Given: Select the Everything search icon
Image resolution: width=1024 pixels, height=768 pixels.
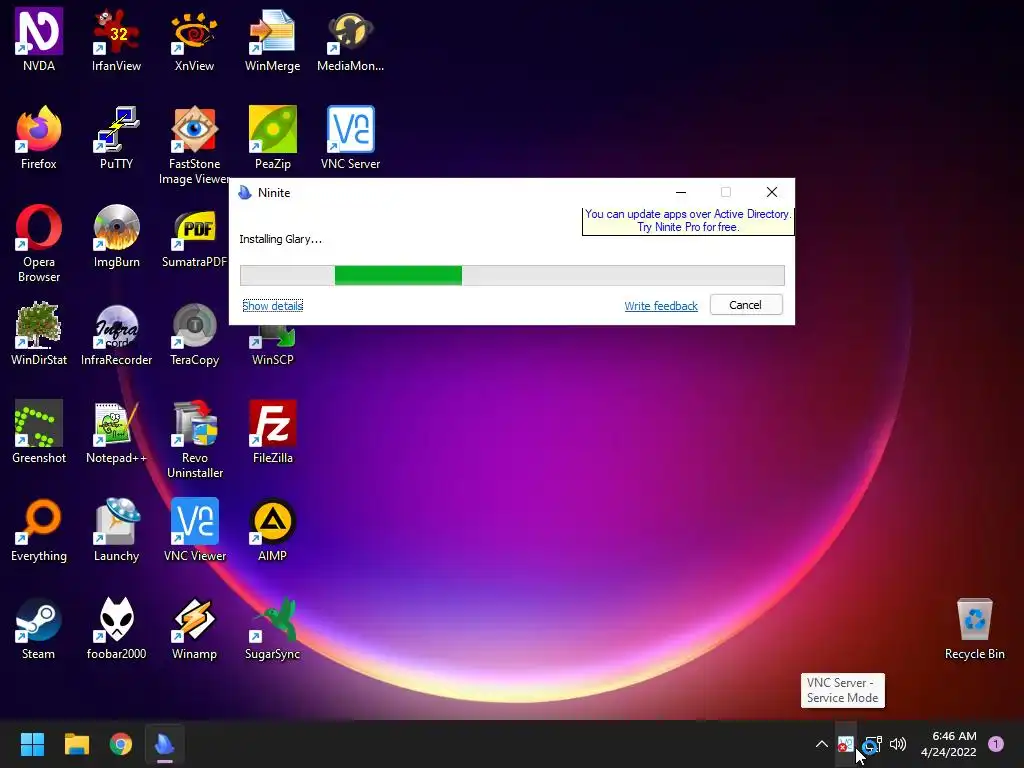Looking at the screenshot, I should [39, 529].
